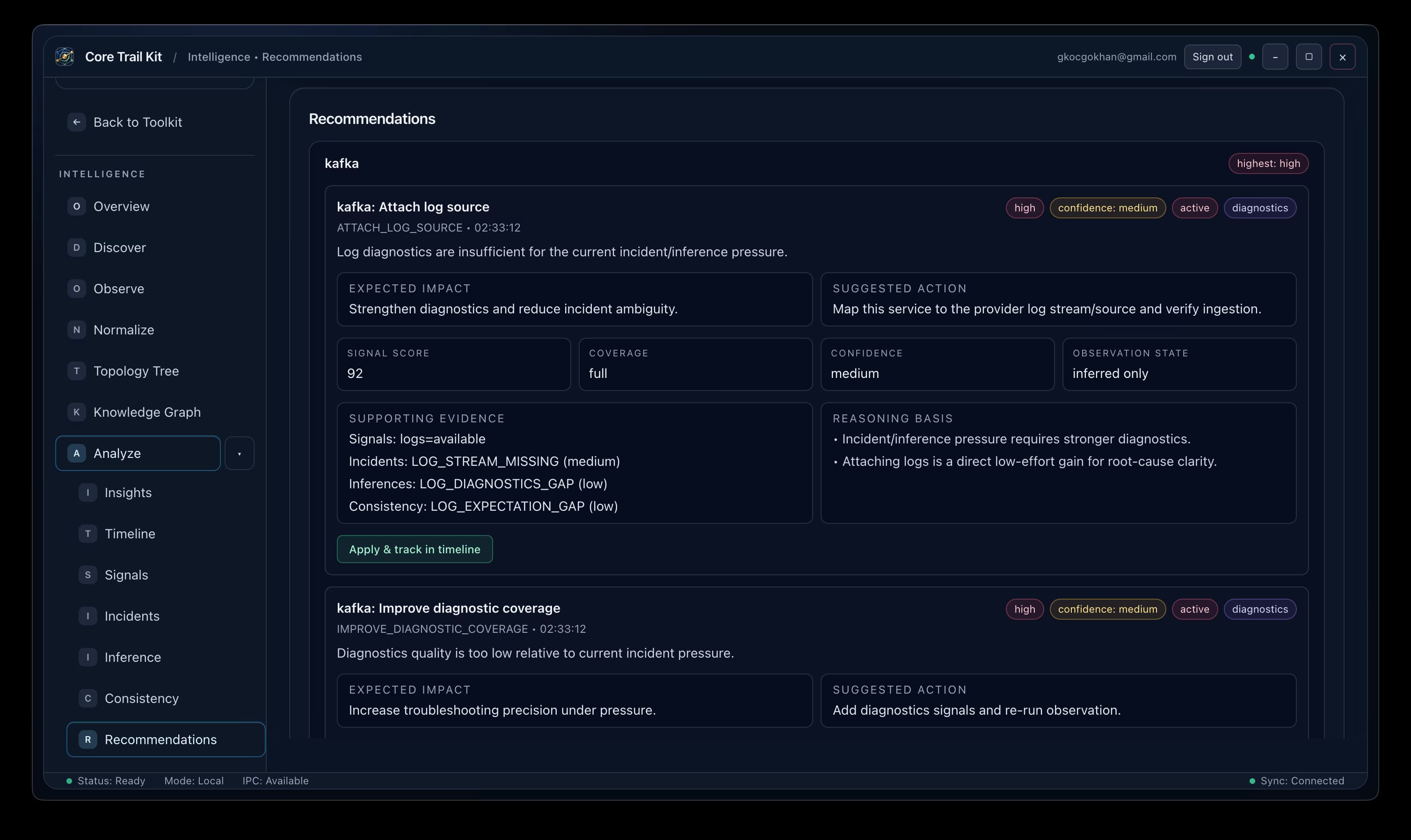Click the gkocgokhan@gmail.com account email
The height and width of the screenshot is (840, 1411).
click(x=1117, y=57)
